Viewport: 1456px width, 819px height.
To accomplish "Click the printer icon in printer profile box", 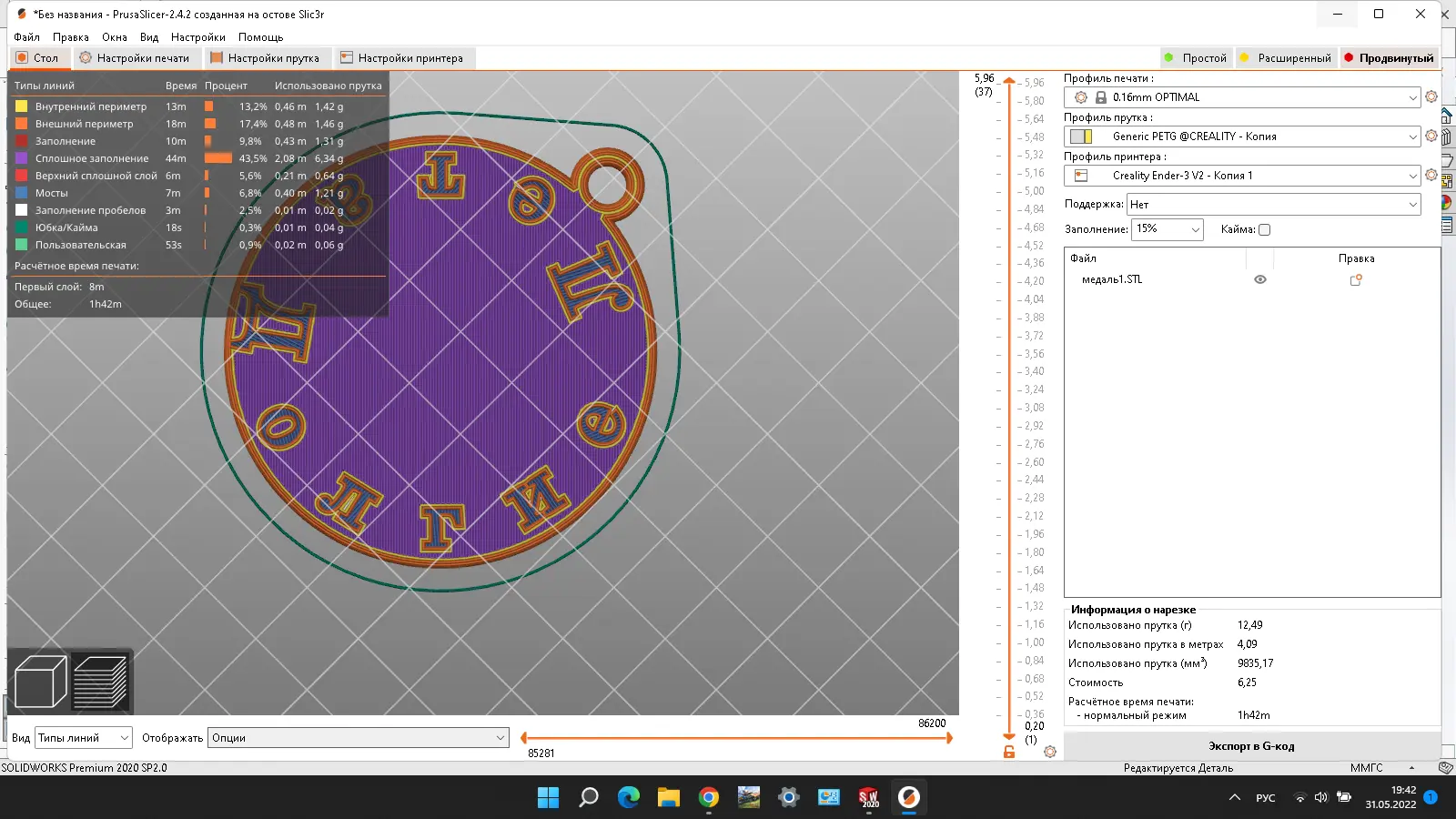I will click(1082, 176).
